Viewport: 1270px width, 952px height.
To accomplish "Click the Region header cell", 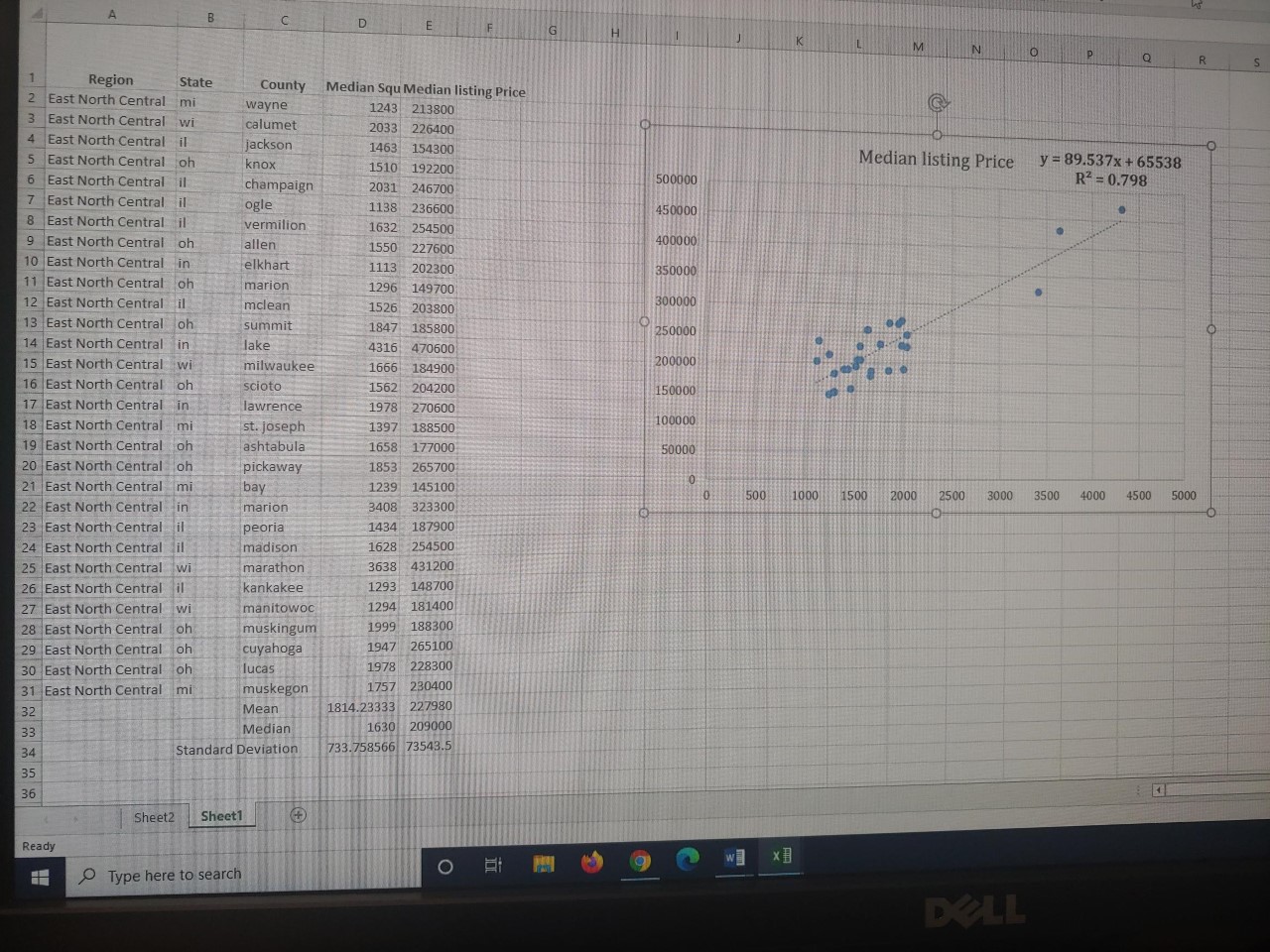I will [110, 79].
